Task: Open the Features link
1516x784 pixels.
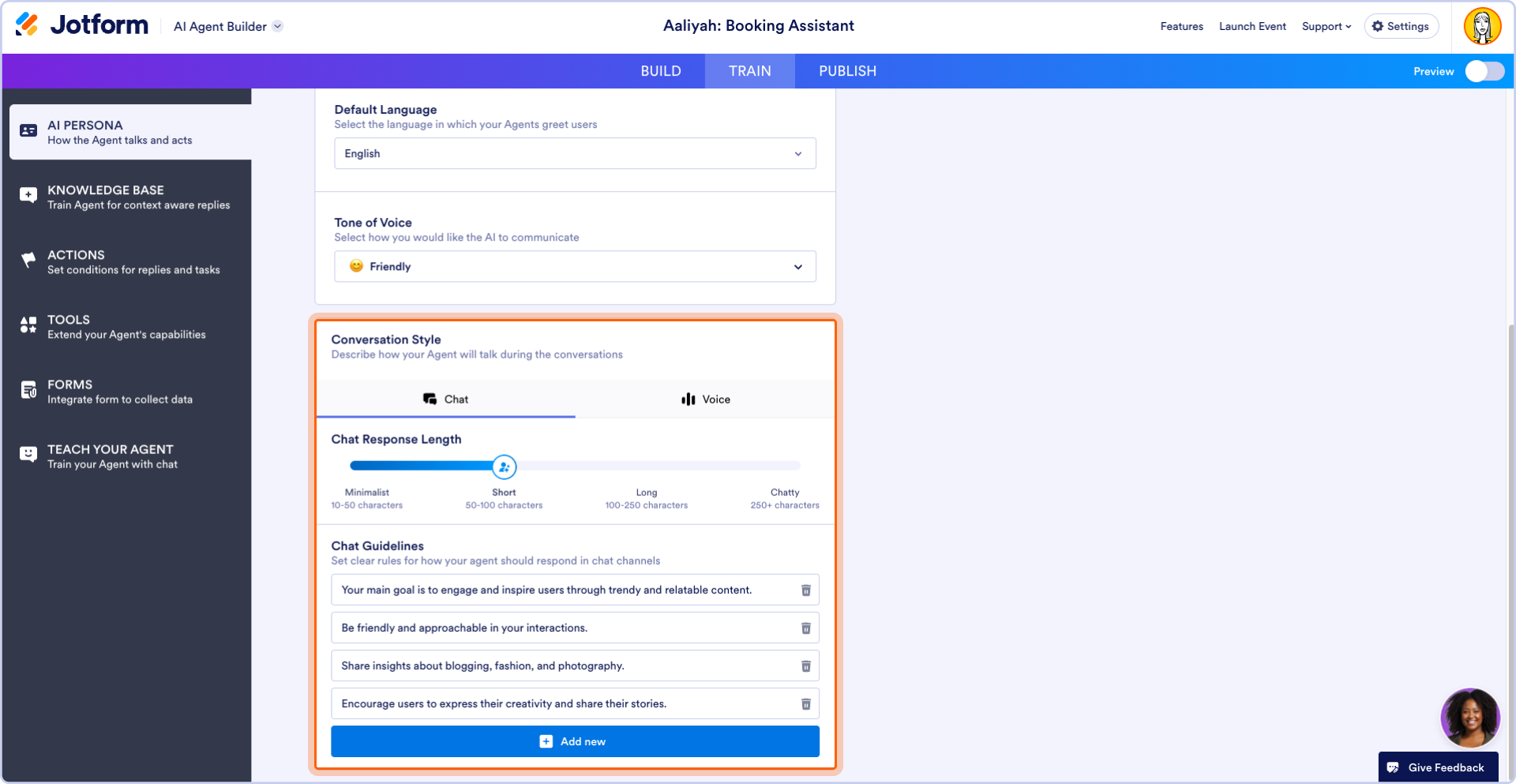Action: tap(1181, 26)
